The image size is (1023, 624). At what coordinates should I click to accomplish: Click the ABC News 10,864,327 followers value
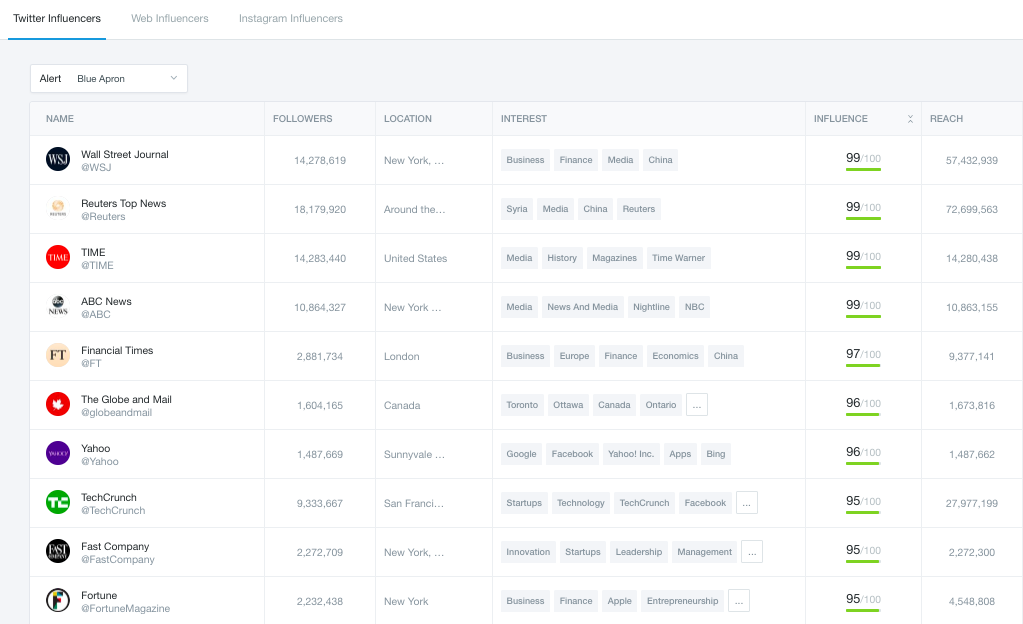click(x=320, y=307)
